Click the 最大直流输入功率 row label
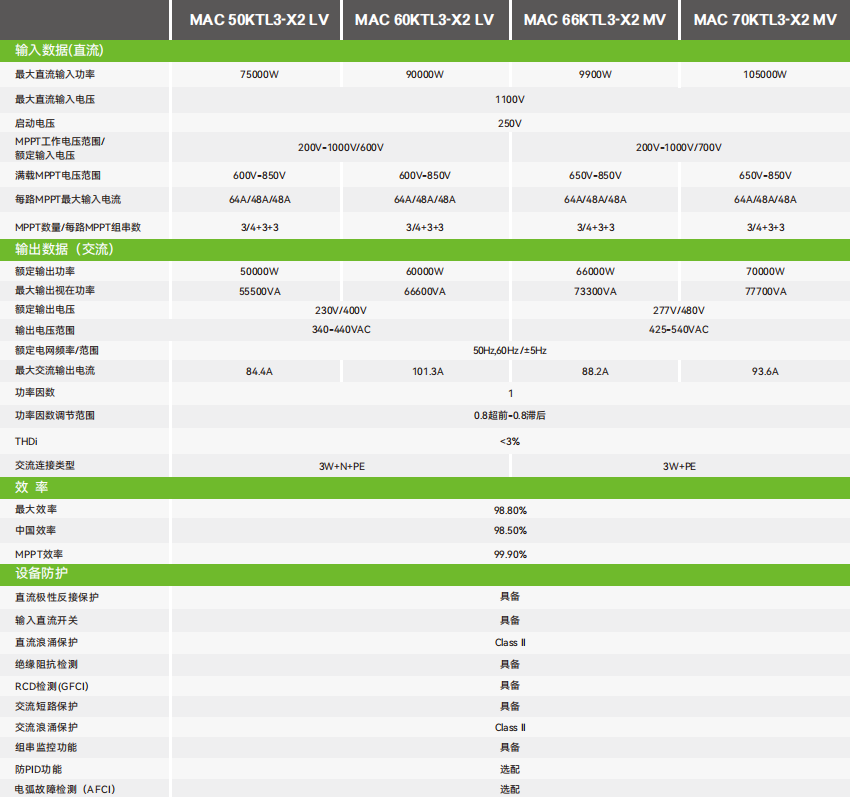 [x=55, y=74]
